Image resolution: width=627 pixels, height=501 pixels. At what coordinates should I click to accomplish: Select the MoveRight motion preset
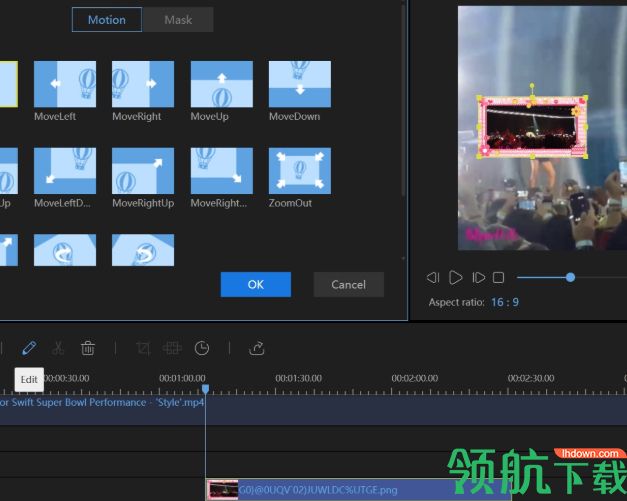click(x=143, y=84)
